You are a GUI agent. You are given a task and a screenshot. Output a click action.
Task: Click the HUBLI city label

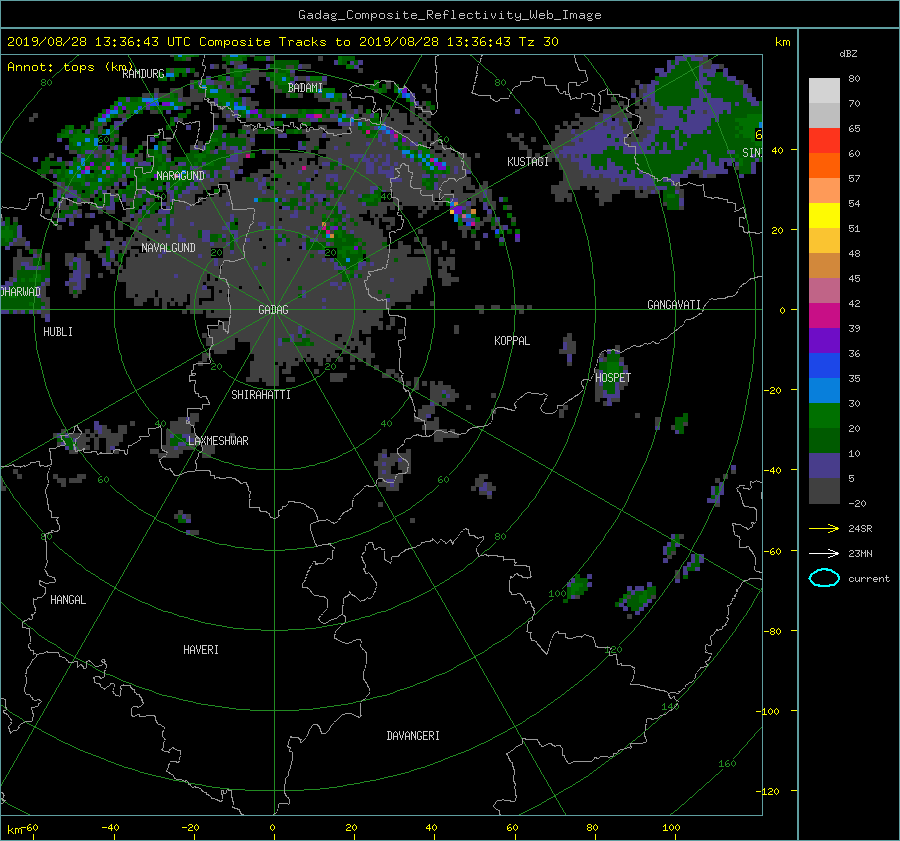tap(58, 332)
